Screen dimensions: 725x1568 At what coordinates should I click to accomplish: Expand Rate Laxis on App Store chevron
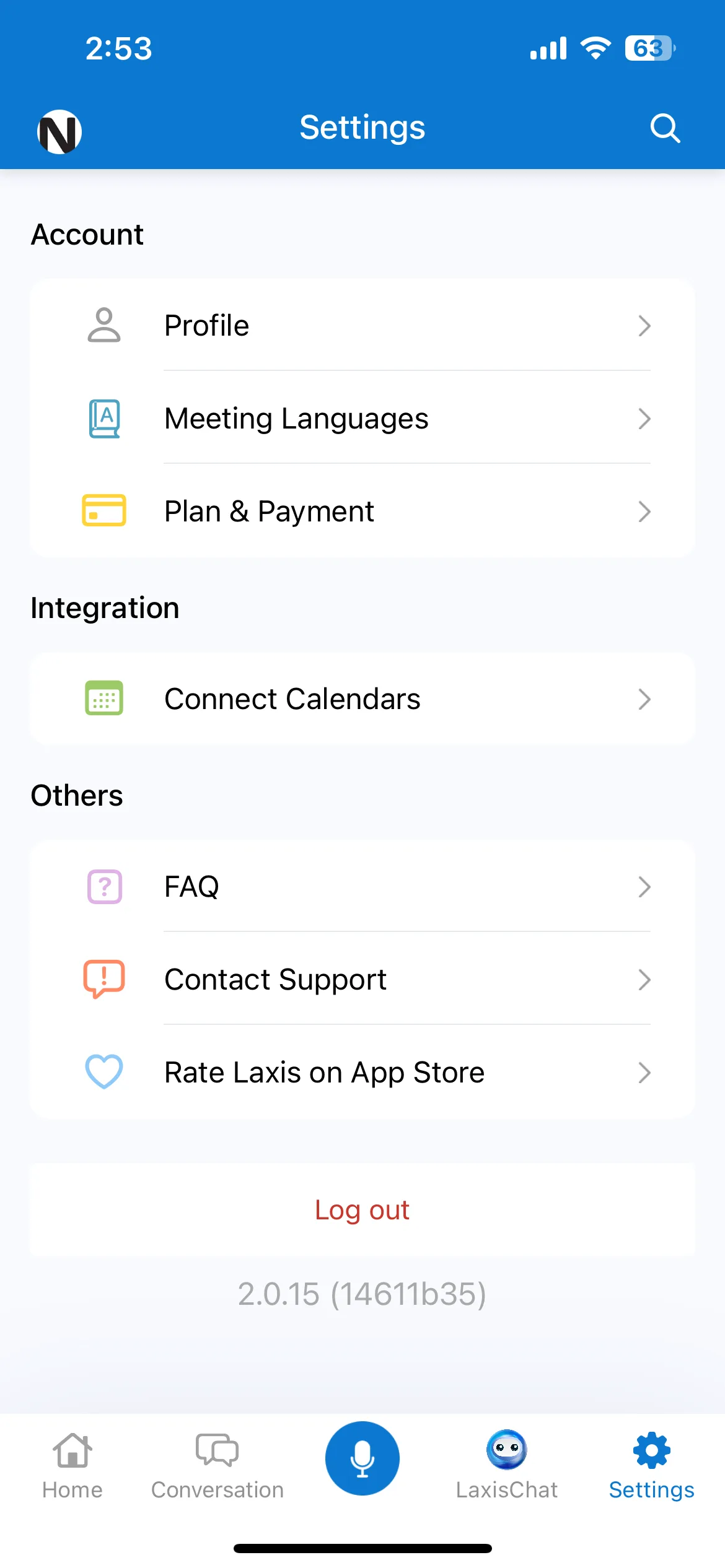coord(644,1073)
